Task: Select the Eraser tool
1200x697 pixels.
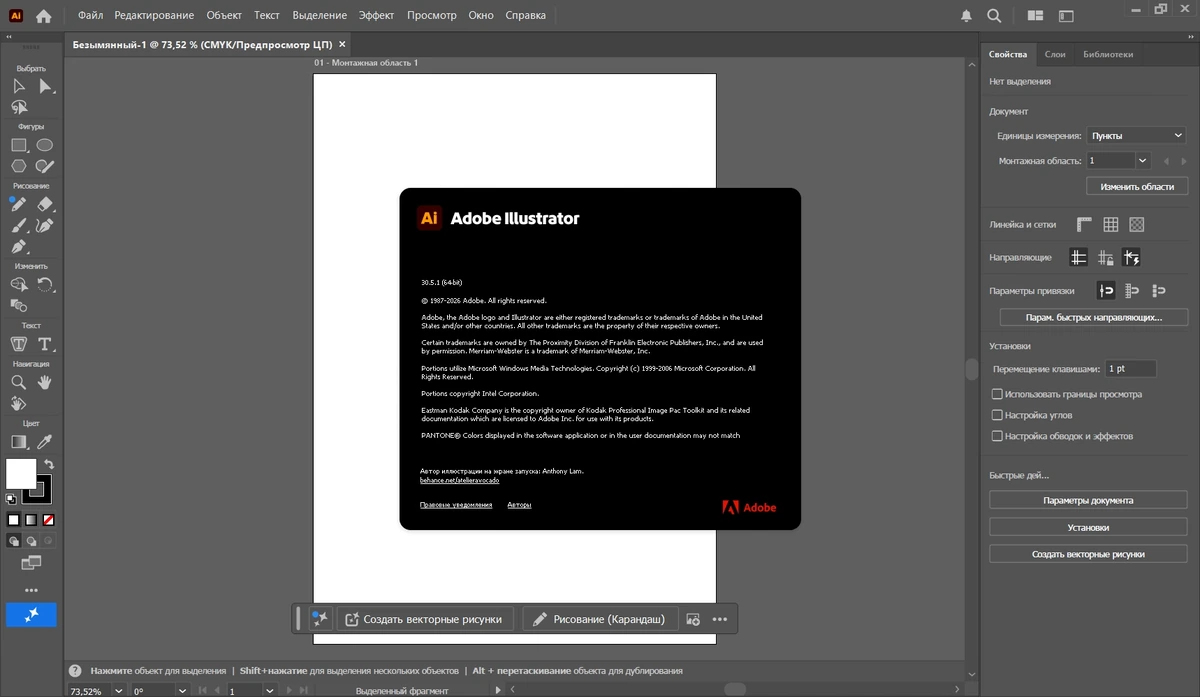Action: coord(45,204)
